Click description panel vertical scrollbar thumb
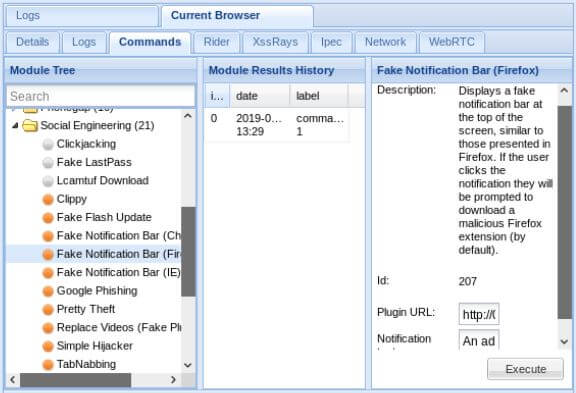576x393 pixels. [565, 212]
